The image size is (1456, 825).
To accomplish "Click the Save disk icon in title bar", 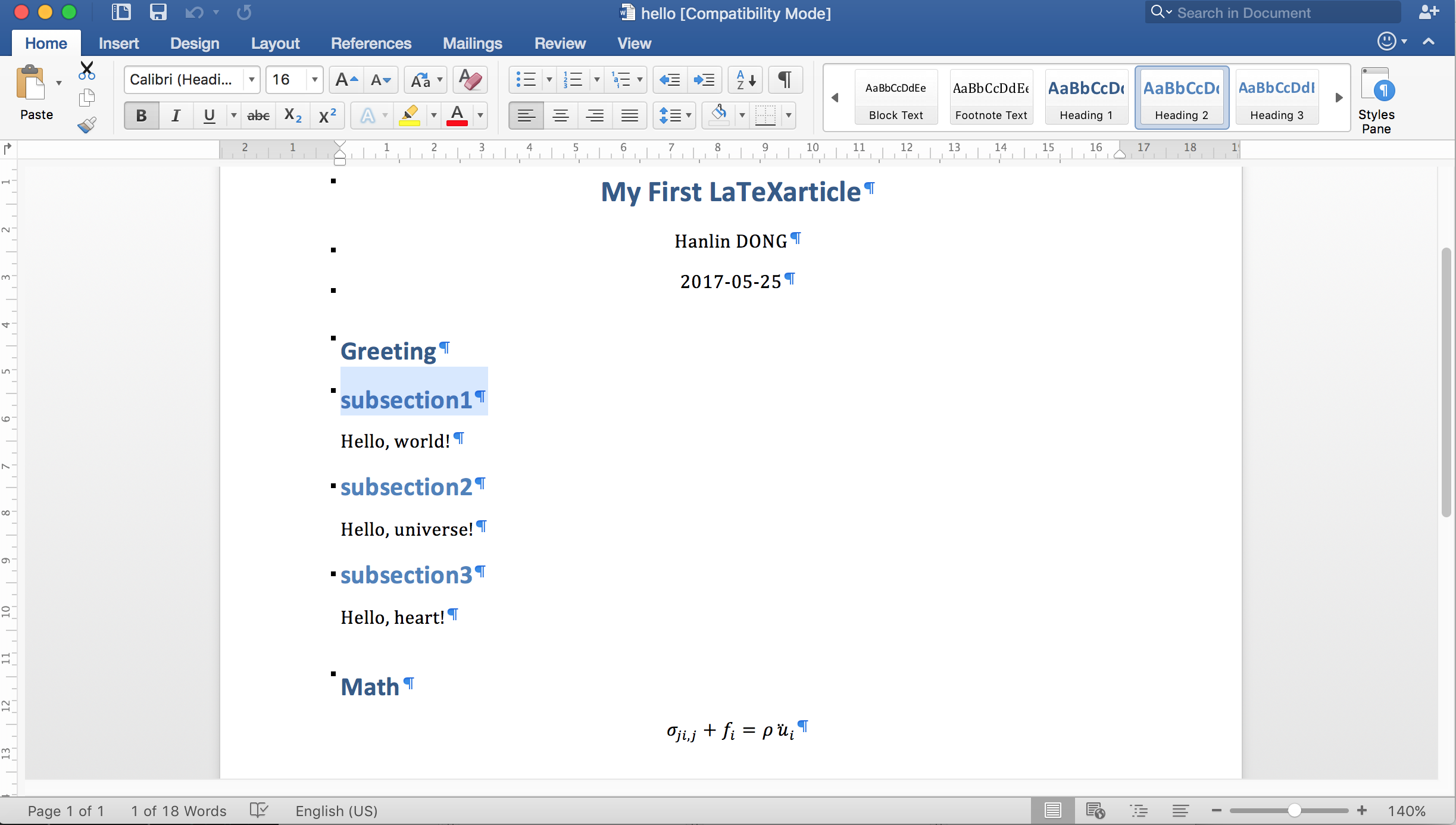I will click(158, 12).
